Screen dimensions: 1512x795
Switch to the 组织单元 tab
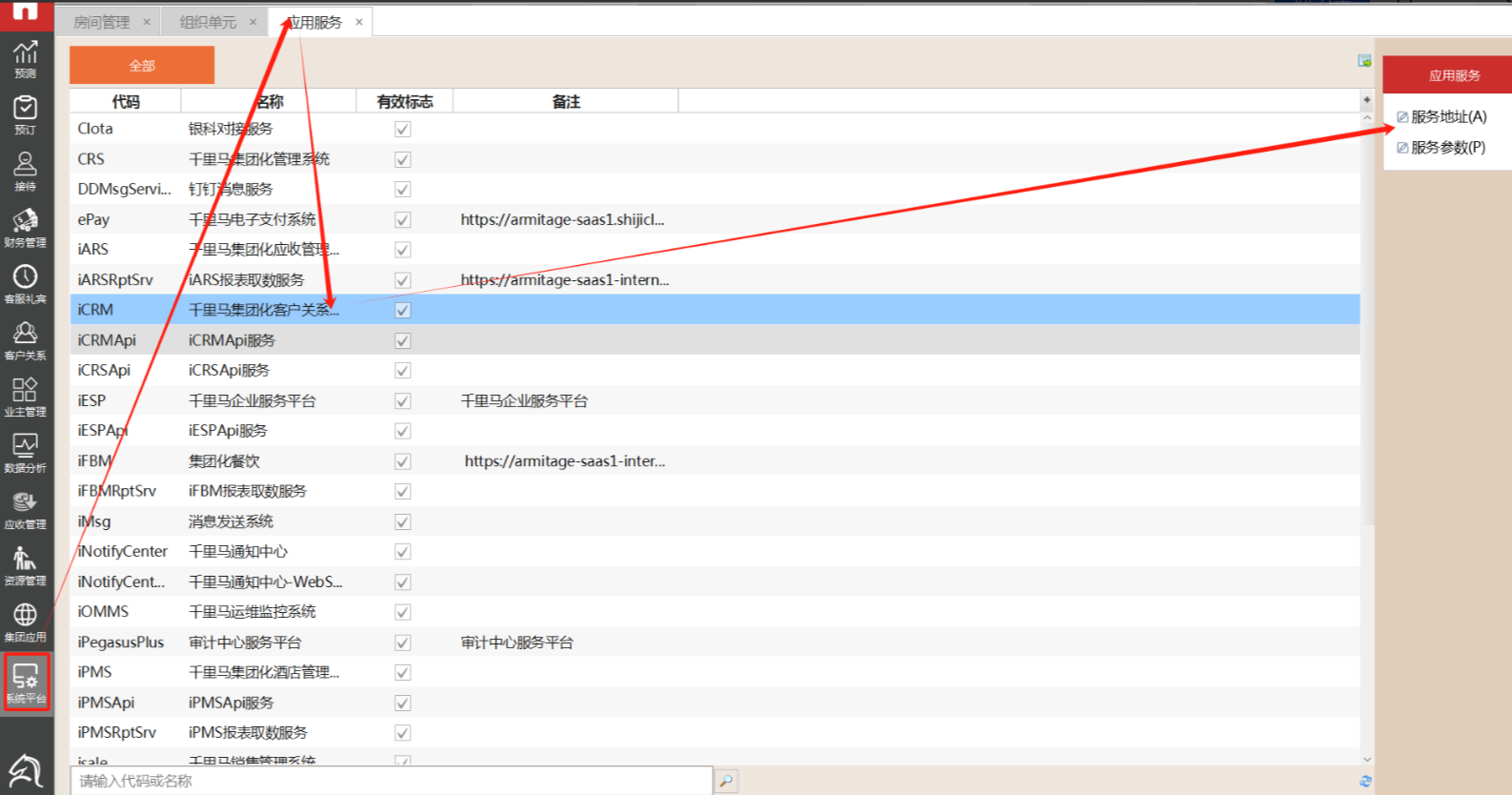click(x=208, y=22)
